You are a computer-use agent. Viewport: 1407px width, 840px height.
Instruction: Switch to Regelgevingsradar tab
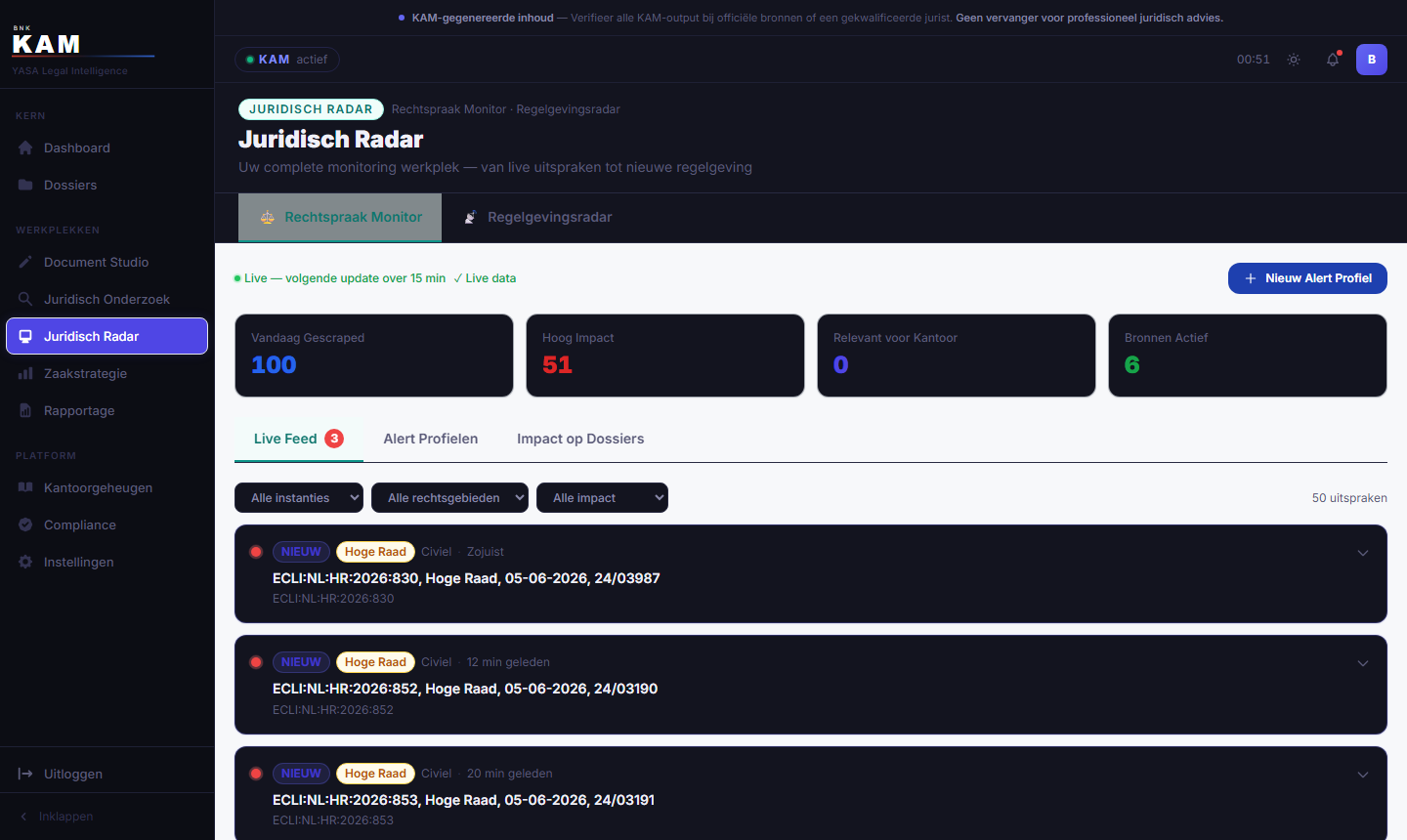click(537, 217)
